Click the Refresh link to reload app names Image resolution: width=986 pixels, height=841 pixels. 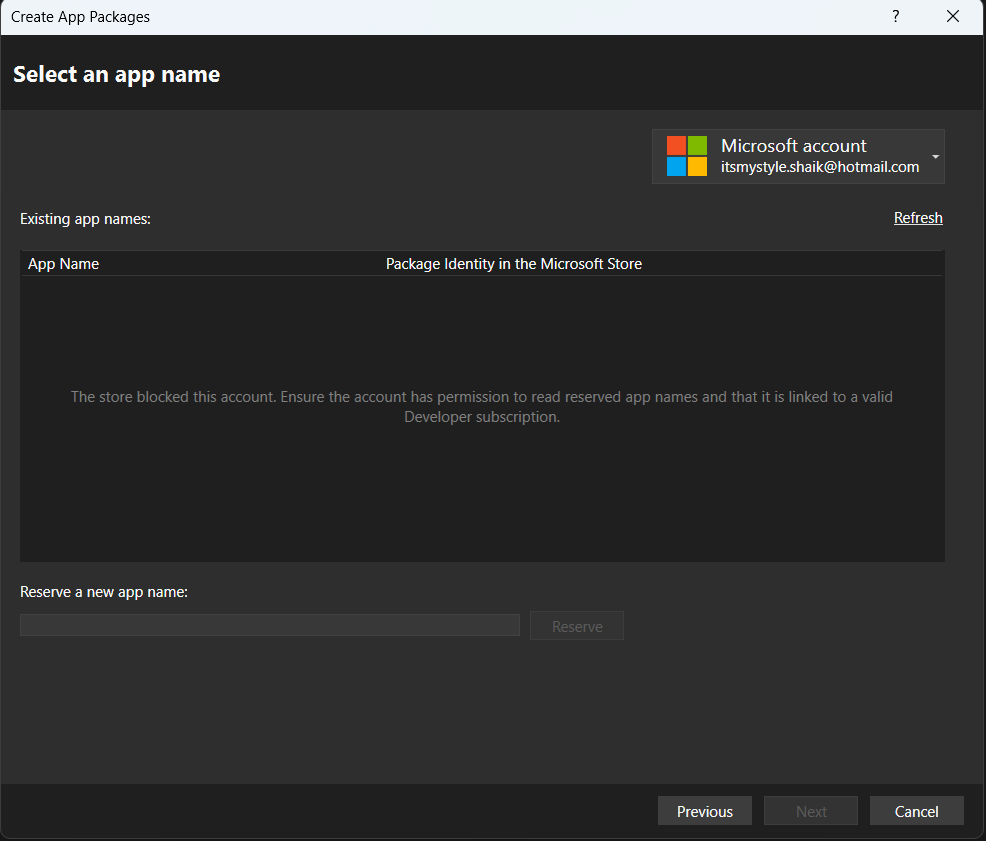tap(918, 218)
